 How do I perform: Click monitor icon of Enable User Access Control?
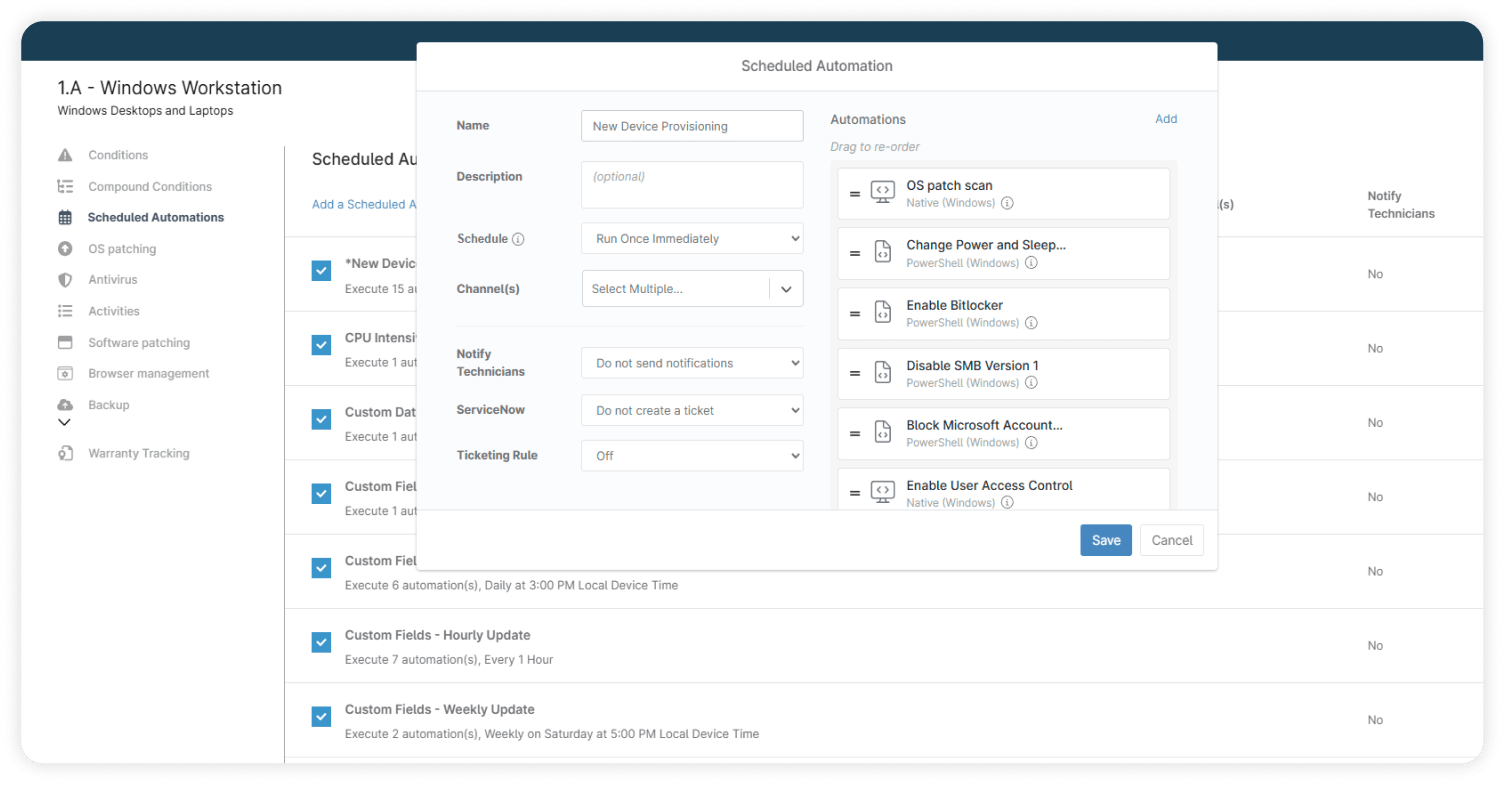[882, 492]
